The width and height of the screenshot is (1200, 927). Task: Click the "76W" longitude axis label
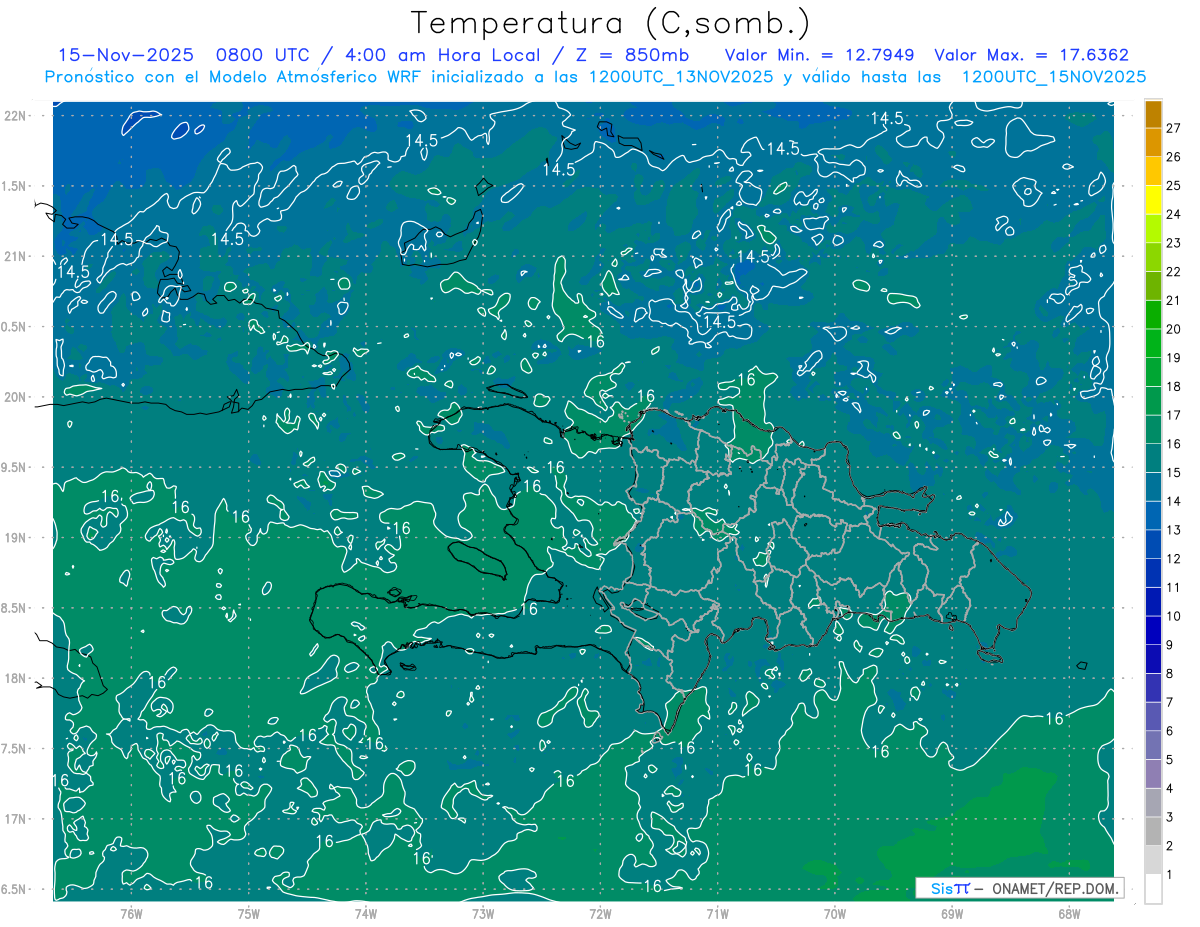click(x=131, y=913)
